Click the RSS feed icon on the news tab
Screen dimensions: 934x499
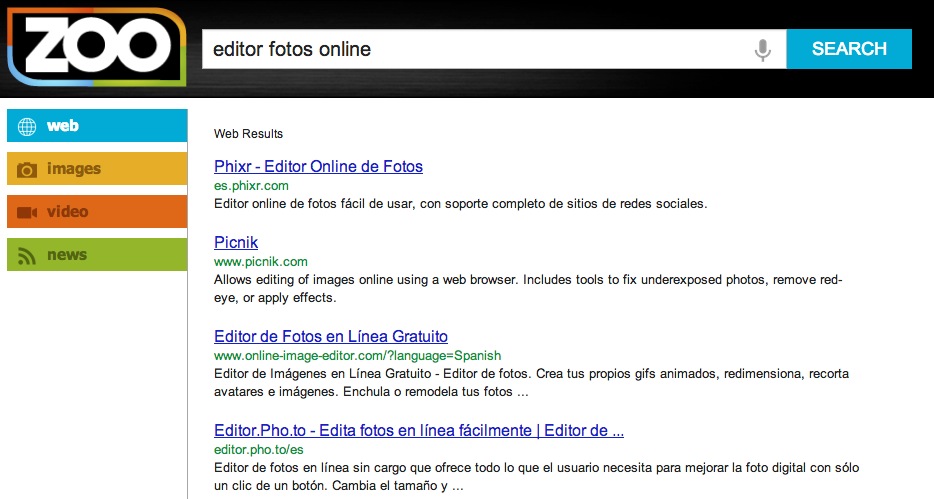coord(27,255)
